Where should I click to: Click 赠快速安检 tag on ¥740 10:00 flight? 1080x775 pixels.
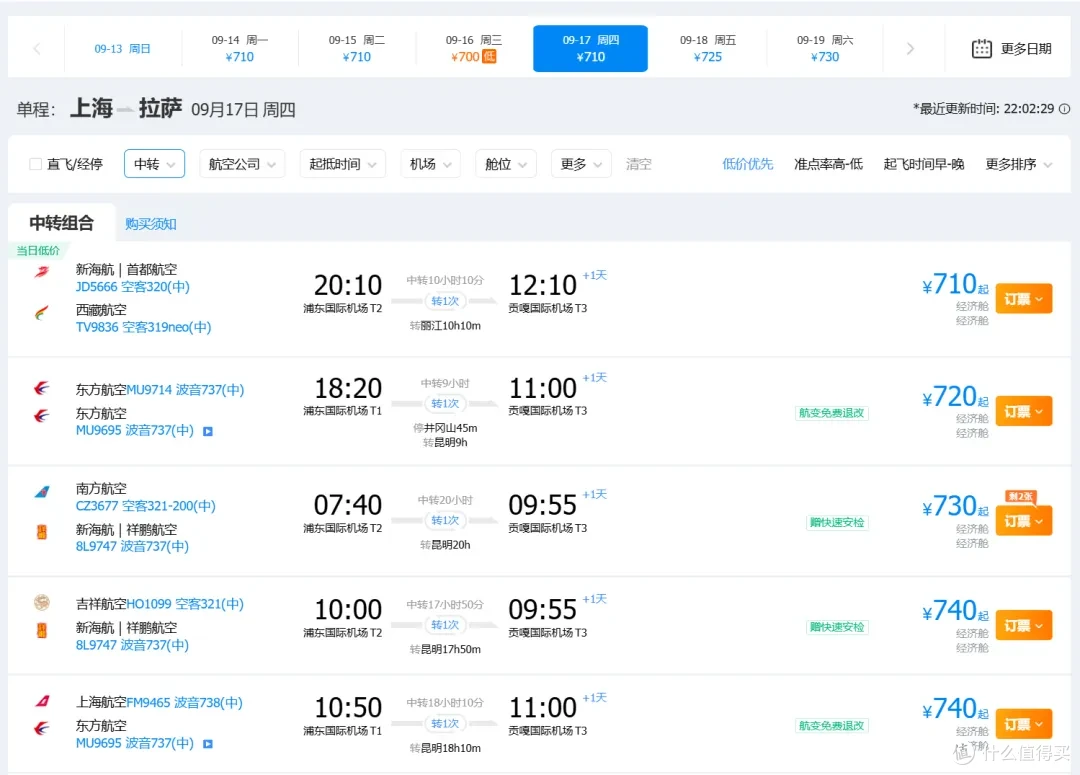(837, 627)
